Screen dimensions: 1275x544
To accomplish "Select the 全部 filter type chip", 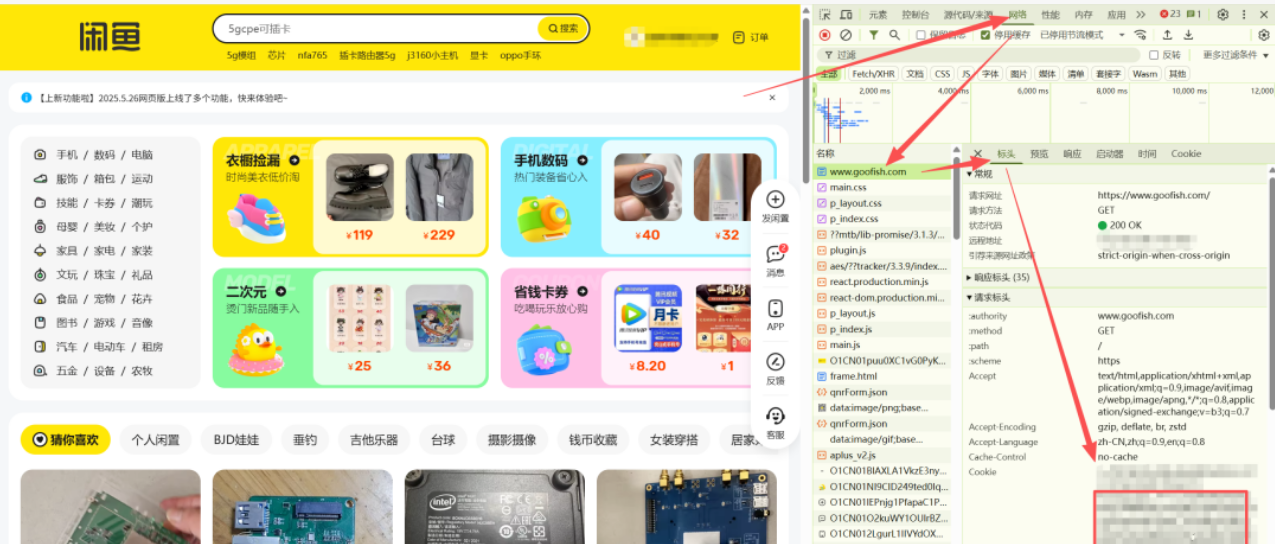I will point(829,74).
